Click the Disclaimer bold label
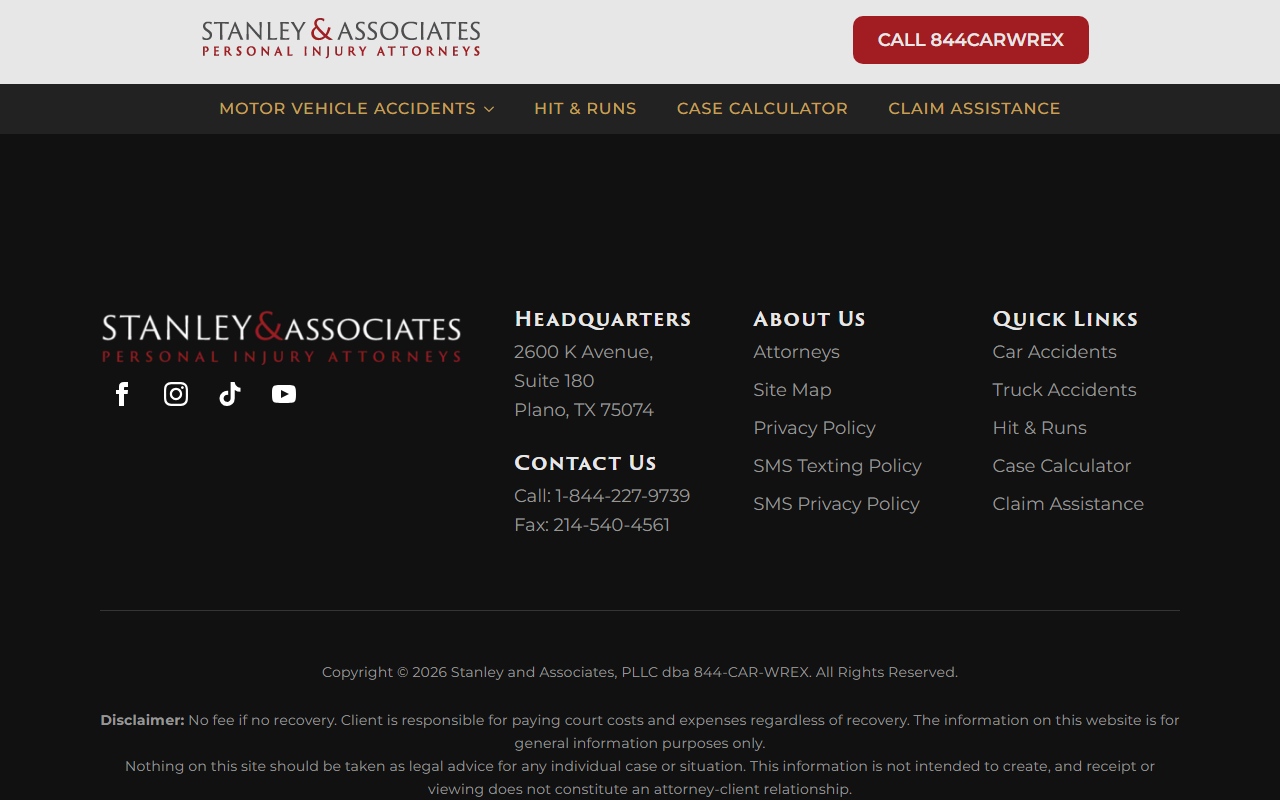Image resolution: width=1280 pixels, height=800 pixels. pyautogui.click(x=142, y=720)
